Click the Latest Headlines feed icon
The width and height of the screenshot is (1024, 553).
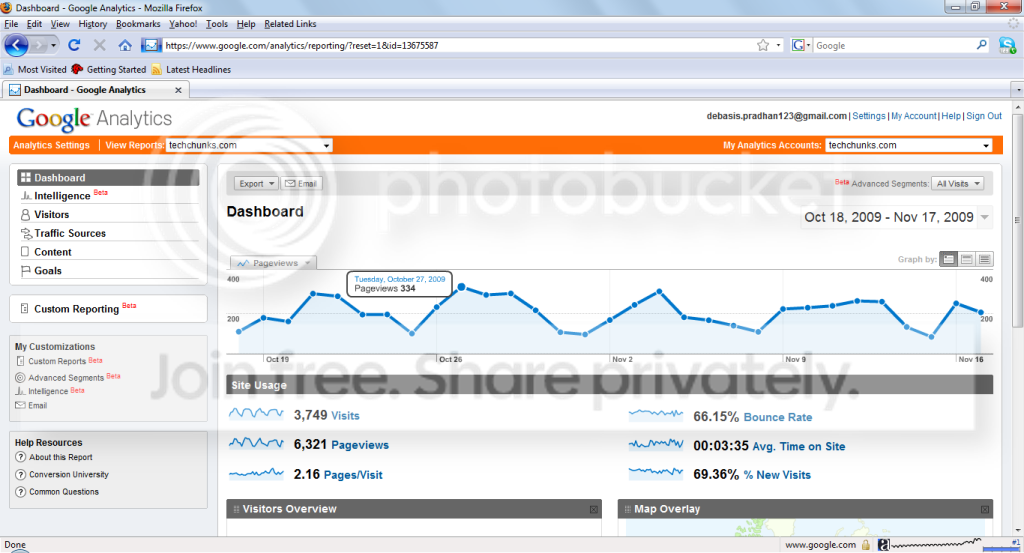[x=157, y=69]
